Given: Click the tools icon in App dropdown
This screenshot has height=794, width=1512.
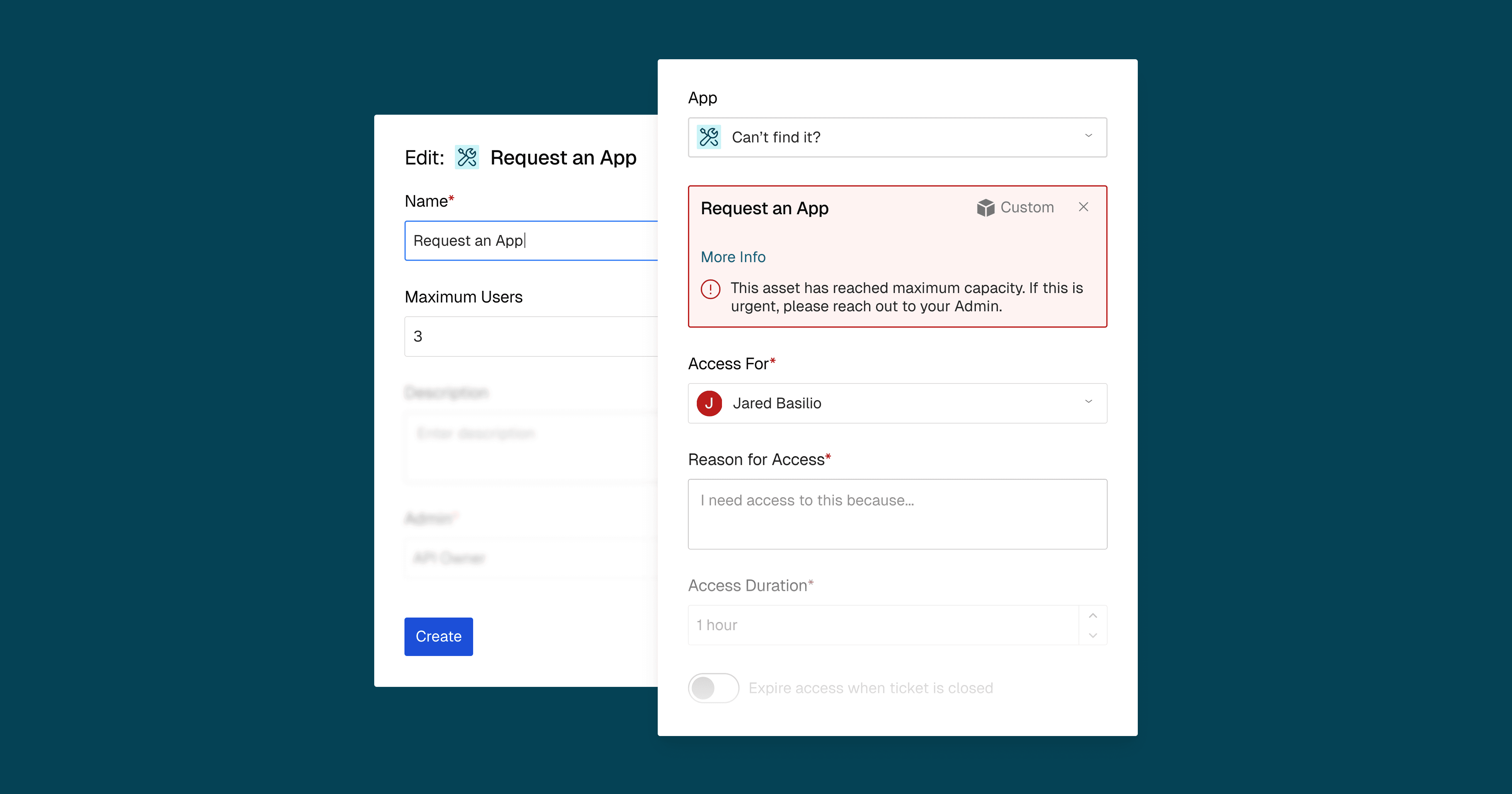Looking at the screenshot, I should (708, 137).
